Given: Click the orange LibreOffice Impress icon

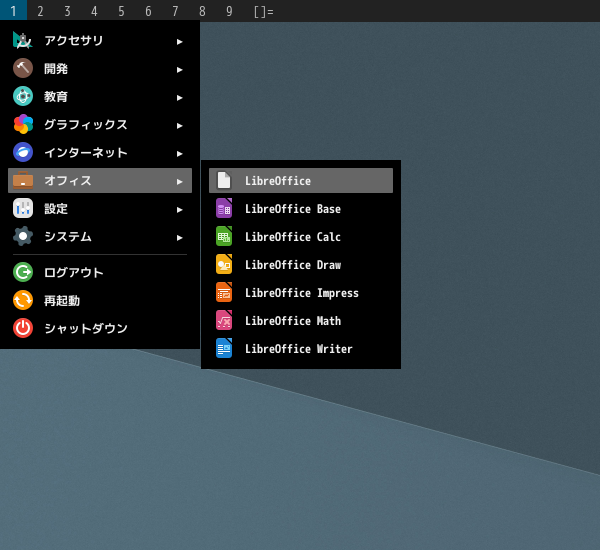Looking at the screenshot, I should point(224,293).
